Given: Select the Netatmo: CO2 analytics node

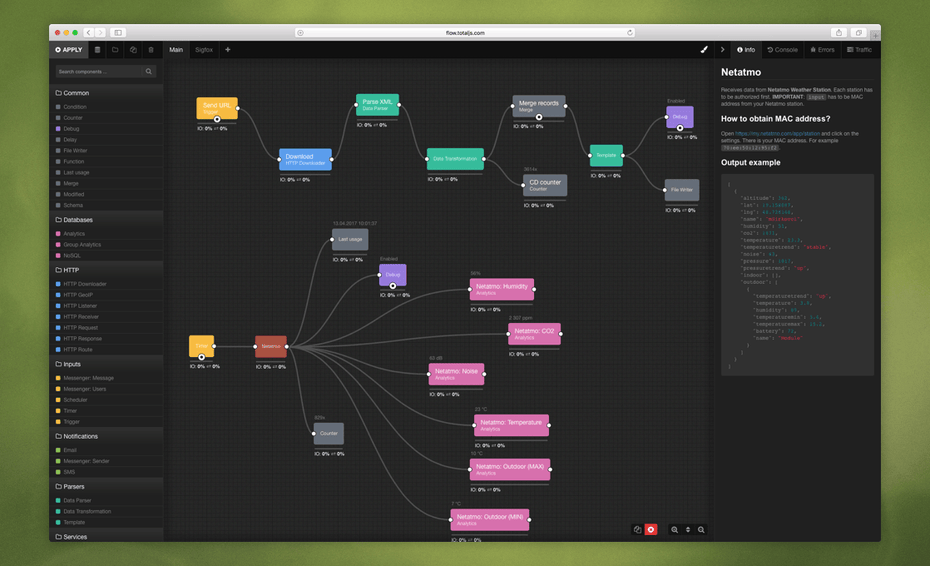Looking at the screenshot, I should pos(534,334).
